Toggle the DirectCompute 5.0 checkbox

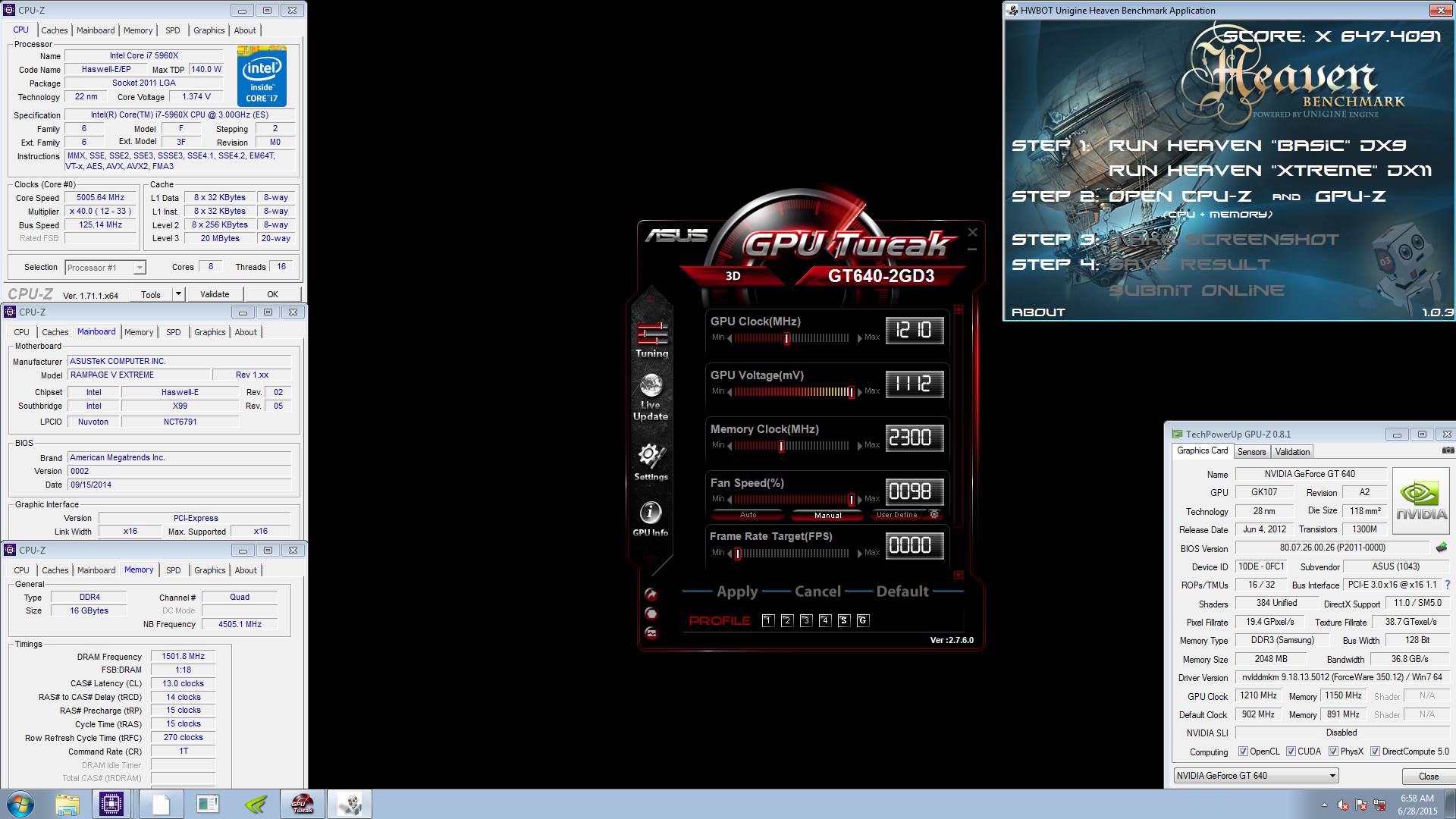1375,752
